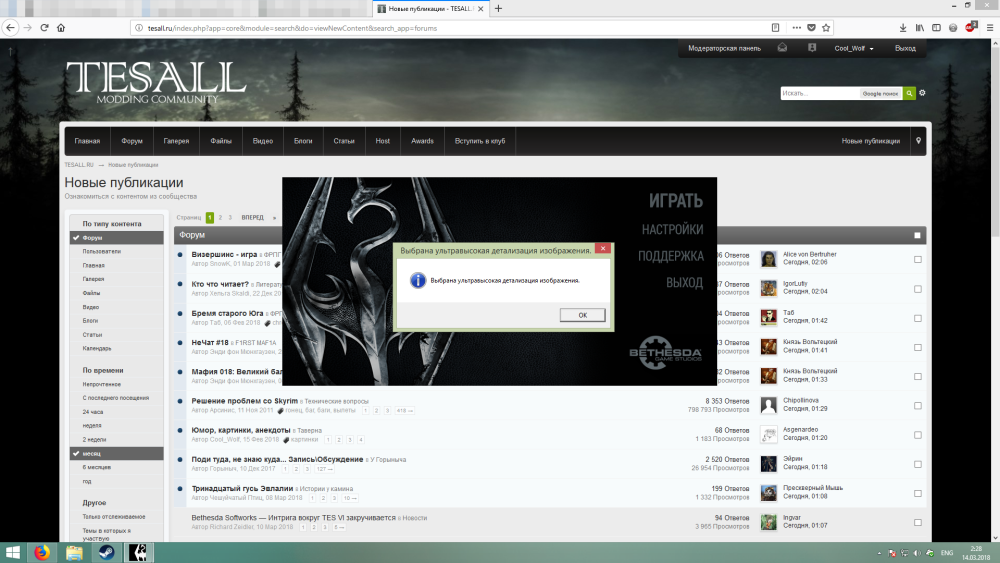Open the Главная nav item

tap(87, 141)
